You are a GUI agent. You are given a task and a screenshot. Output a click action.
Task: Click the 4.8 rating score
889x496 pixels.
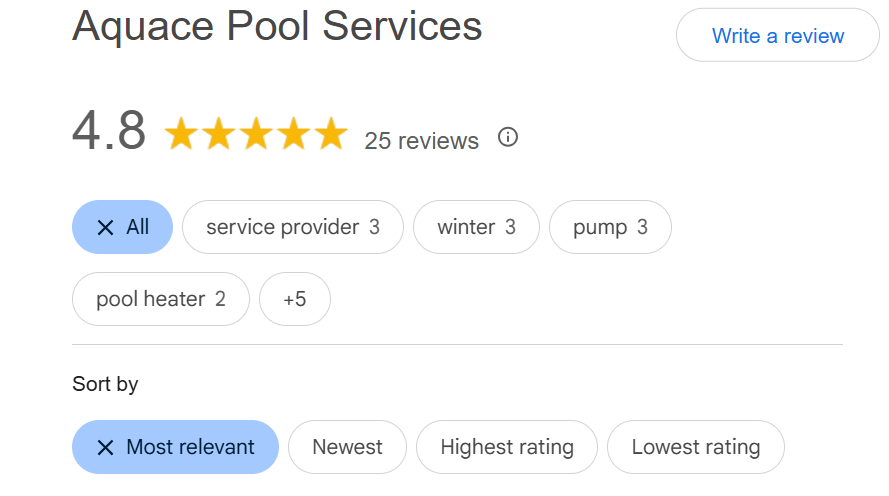pyautogui.click(x=109, y=131)
